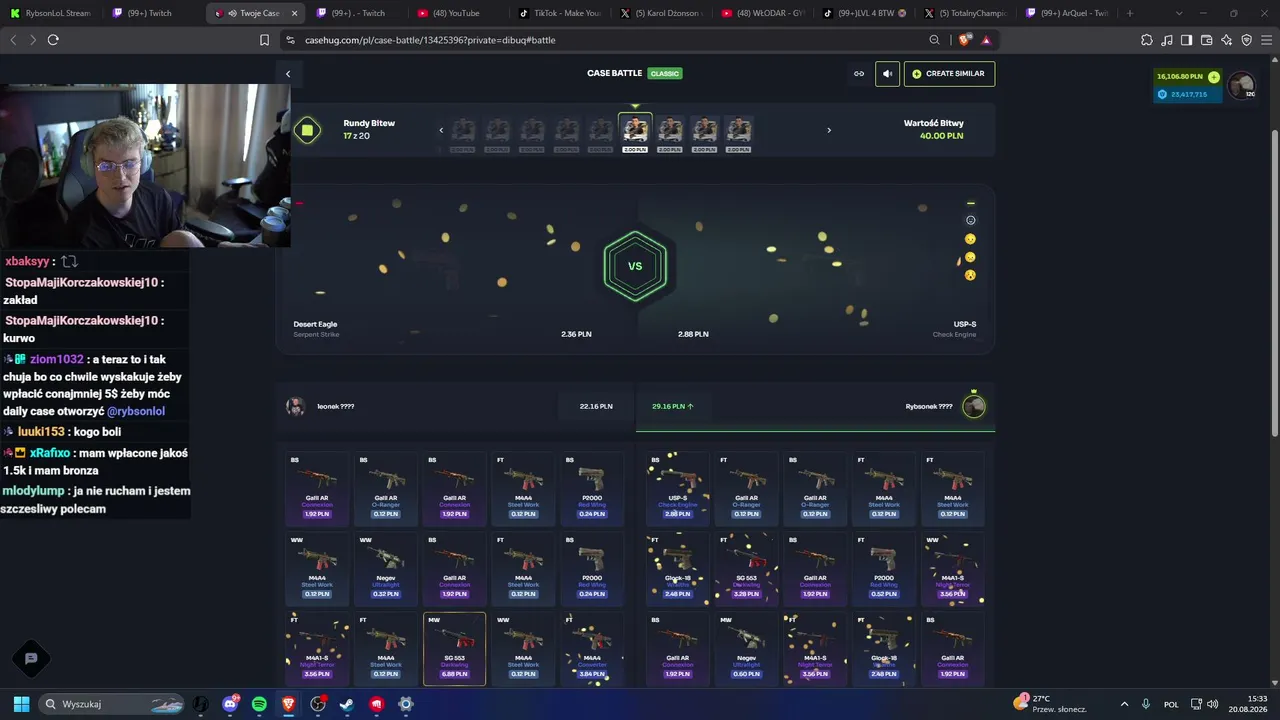Mute the case battle sound
This screenshot has width=1280, height=720.
887,74
